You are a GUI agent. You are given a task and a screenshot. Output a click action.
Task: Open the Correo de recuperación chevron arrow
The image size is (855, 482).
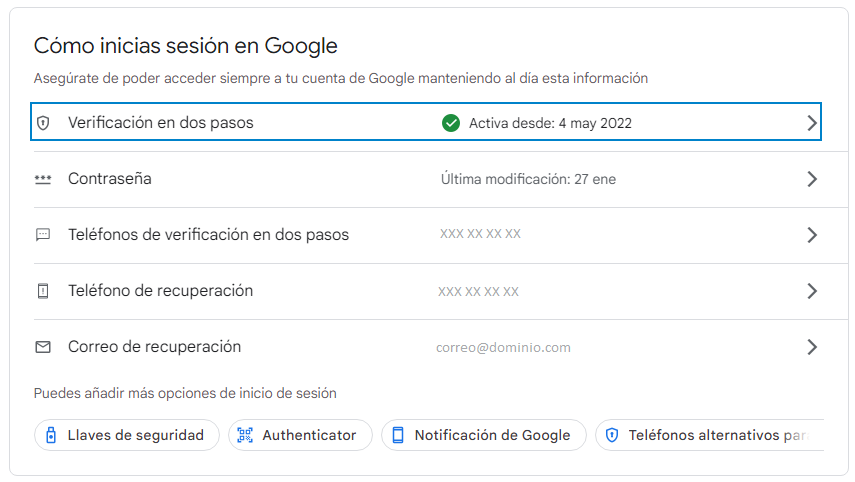(x=812, y=347)
